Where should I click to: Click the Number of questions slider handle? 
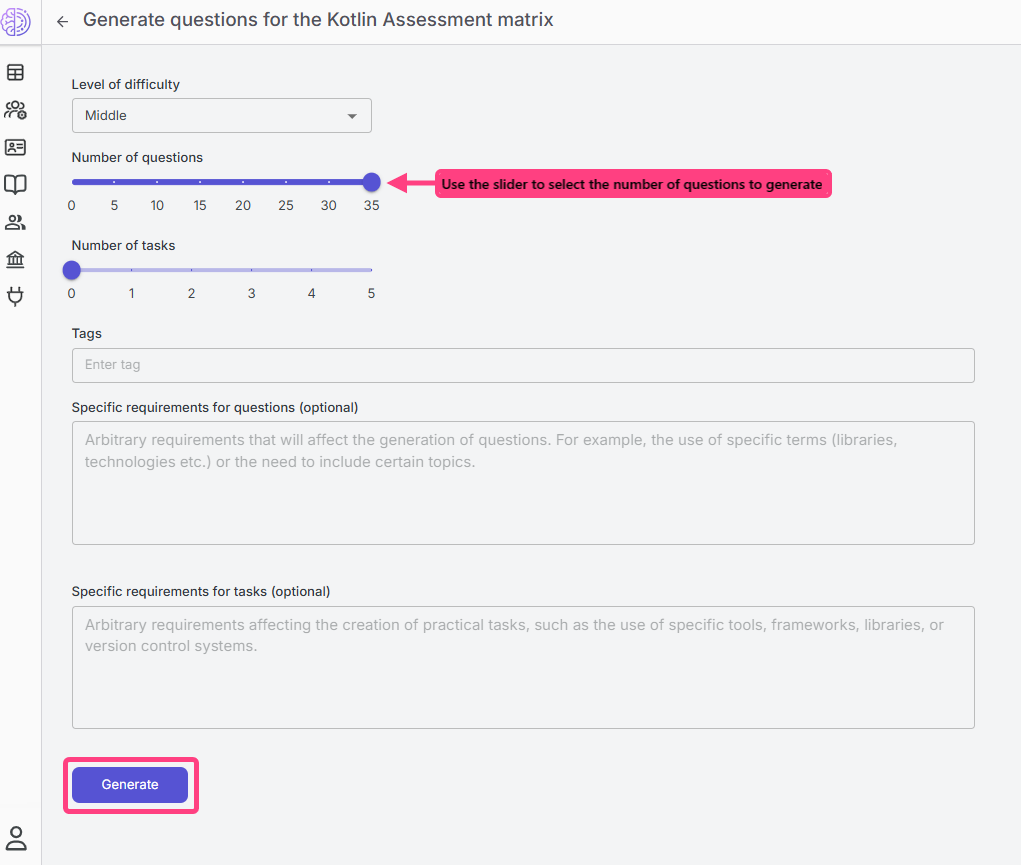pos(371,182)
